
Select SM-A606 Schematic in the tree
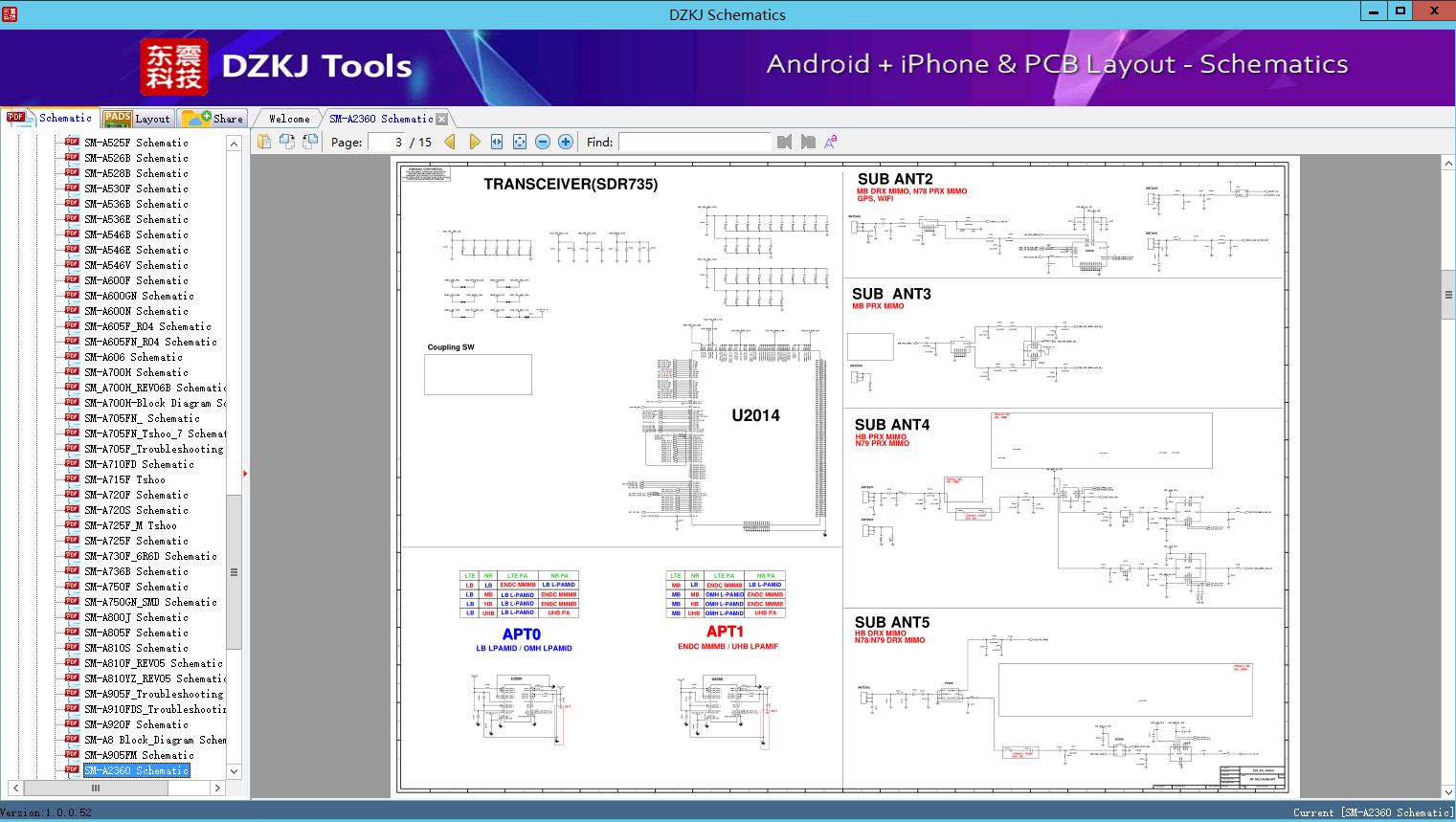tap(133, 357)
